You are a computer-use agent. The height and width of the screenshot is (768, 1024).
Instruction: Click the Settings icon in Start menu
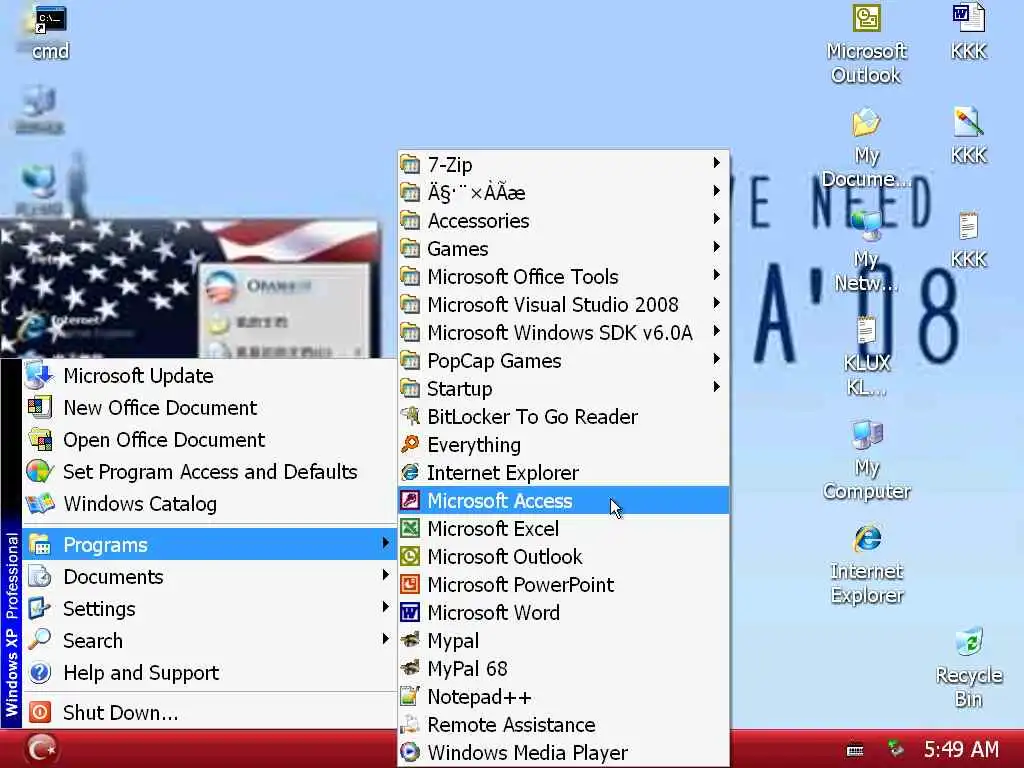pyautogui.click(x=39, y=608)
